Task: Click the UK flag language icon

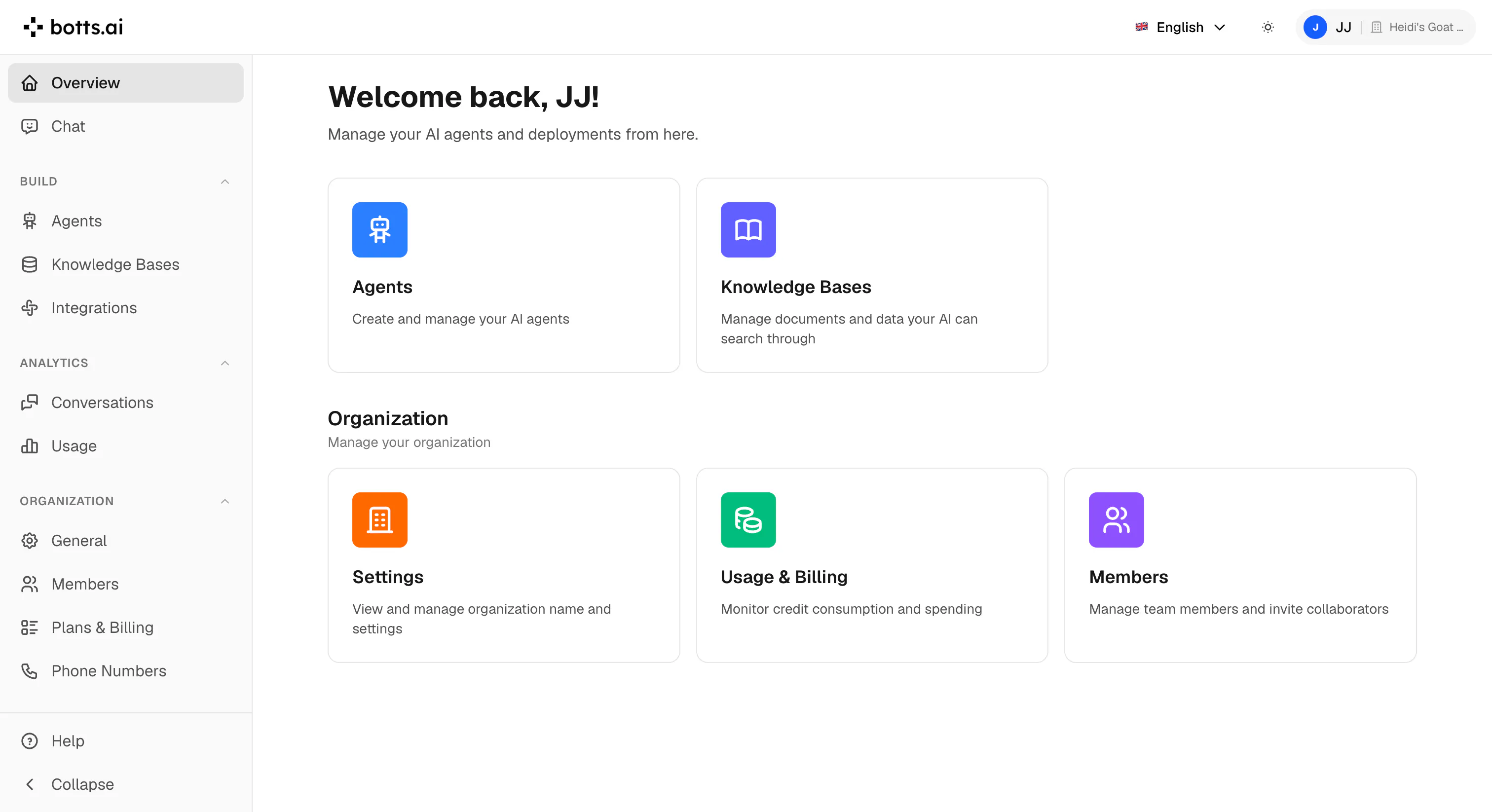Action: coord(1142,27)
